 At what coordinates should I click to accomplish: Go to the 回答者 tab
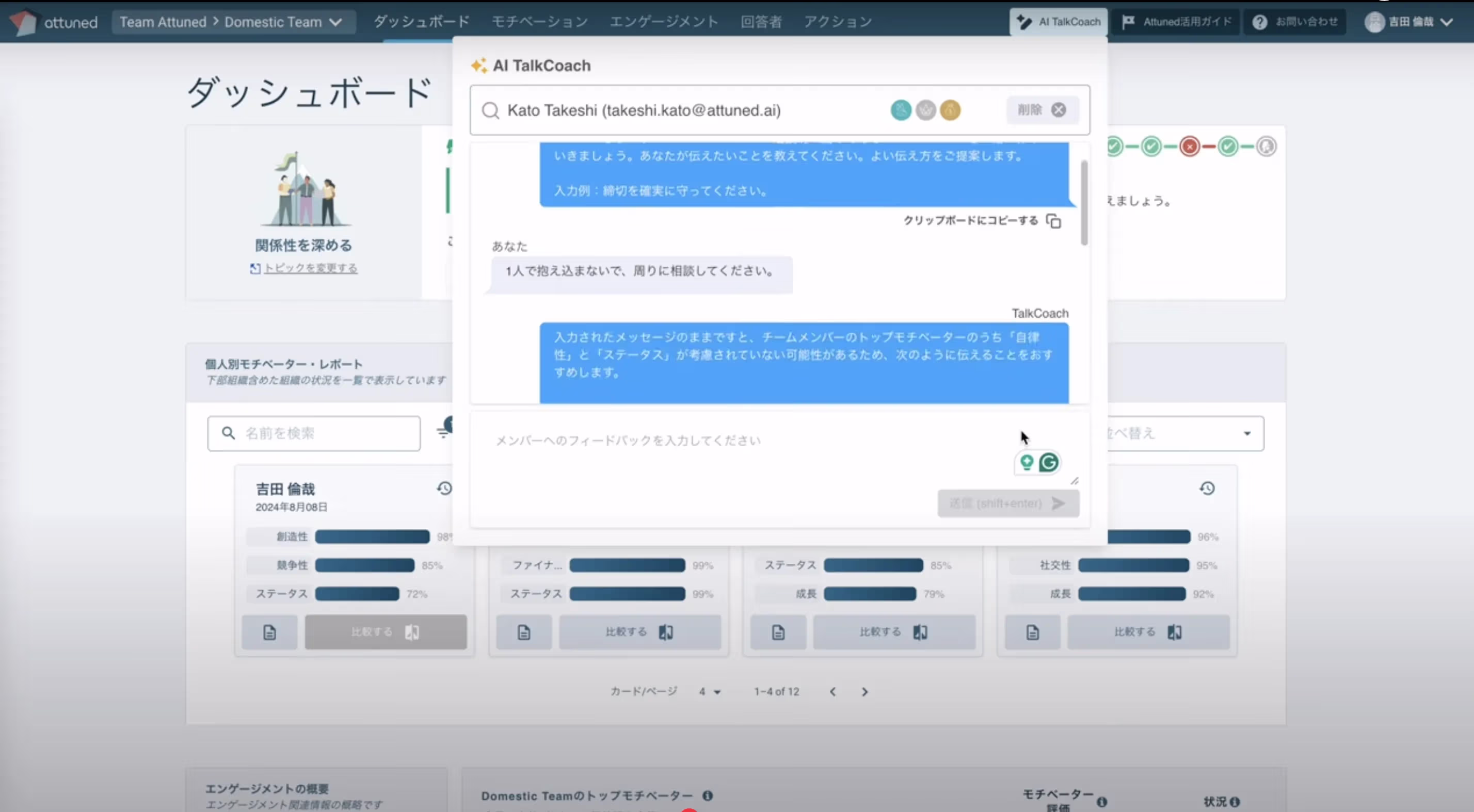pos(761,22)
